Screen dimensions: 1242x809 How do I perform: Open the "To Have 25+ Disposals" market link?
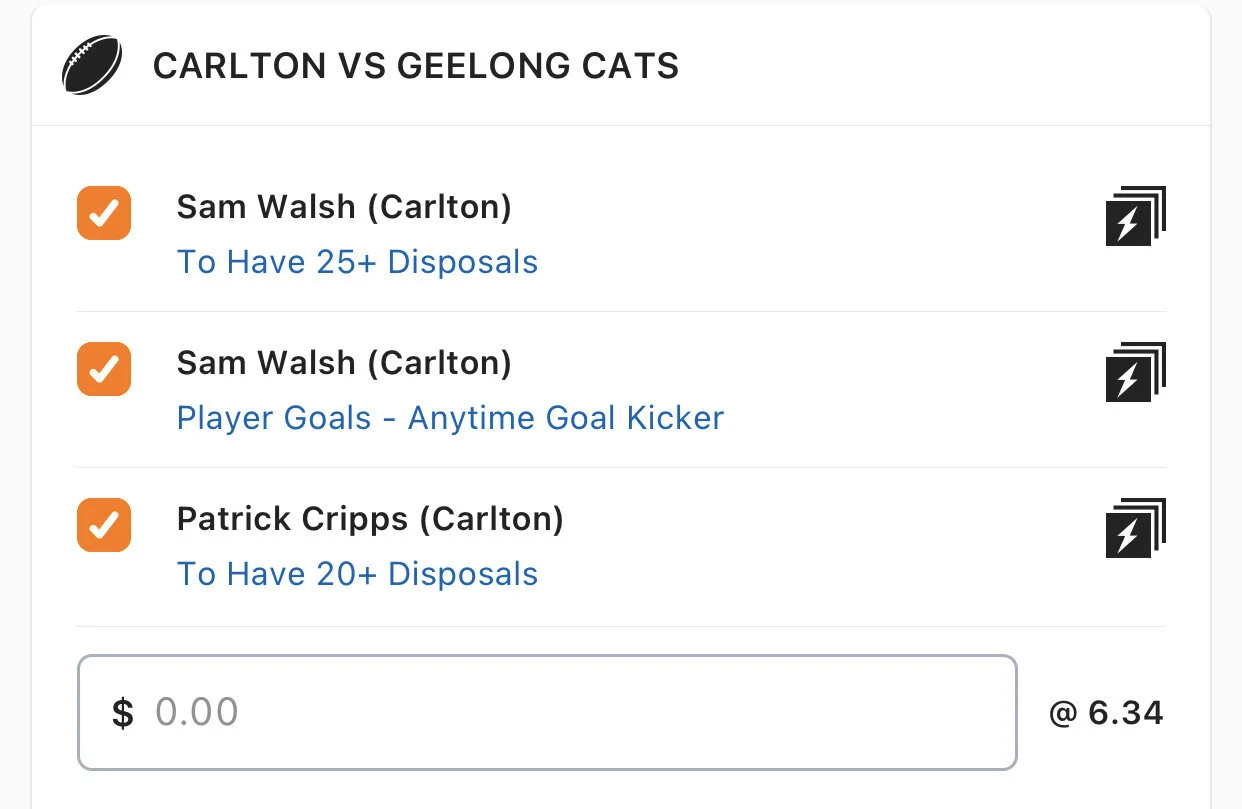point(357,262)
